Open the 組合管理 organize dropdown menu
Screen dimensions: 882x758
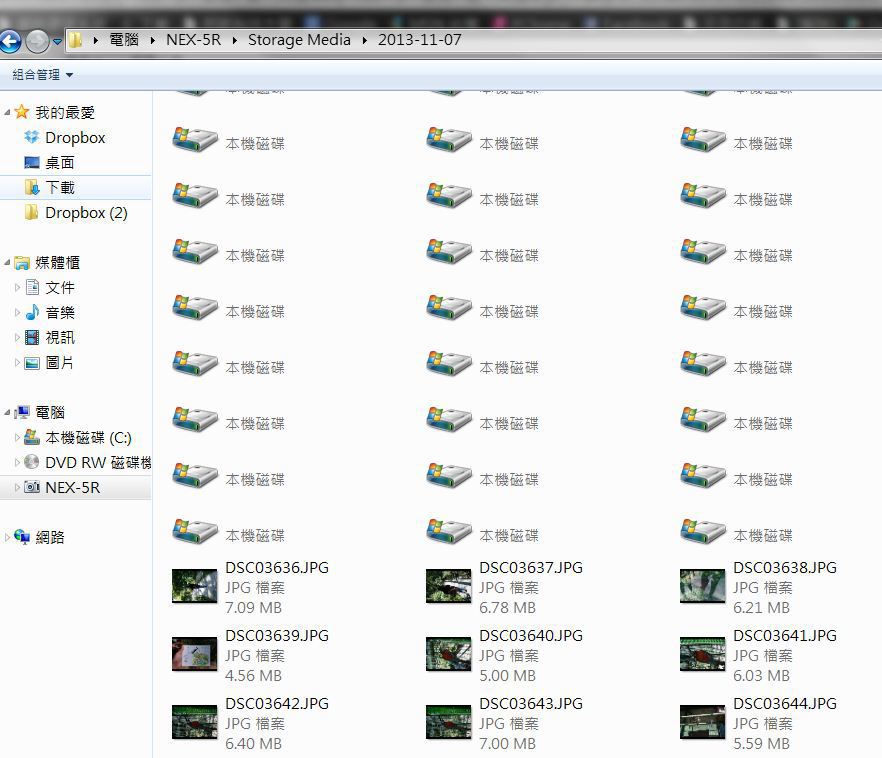point(42,75)
